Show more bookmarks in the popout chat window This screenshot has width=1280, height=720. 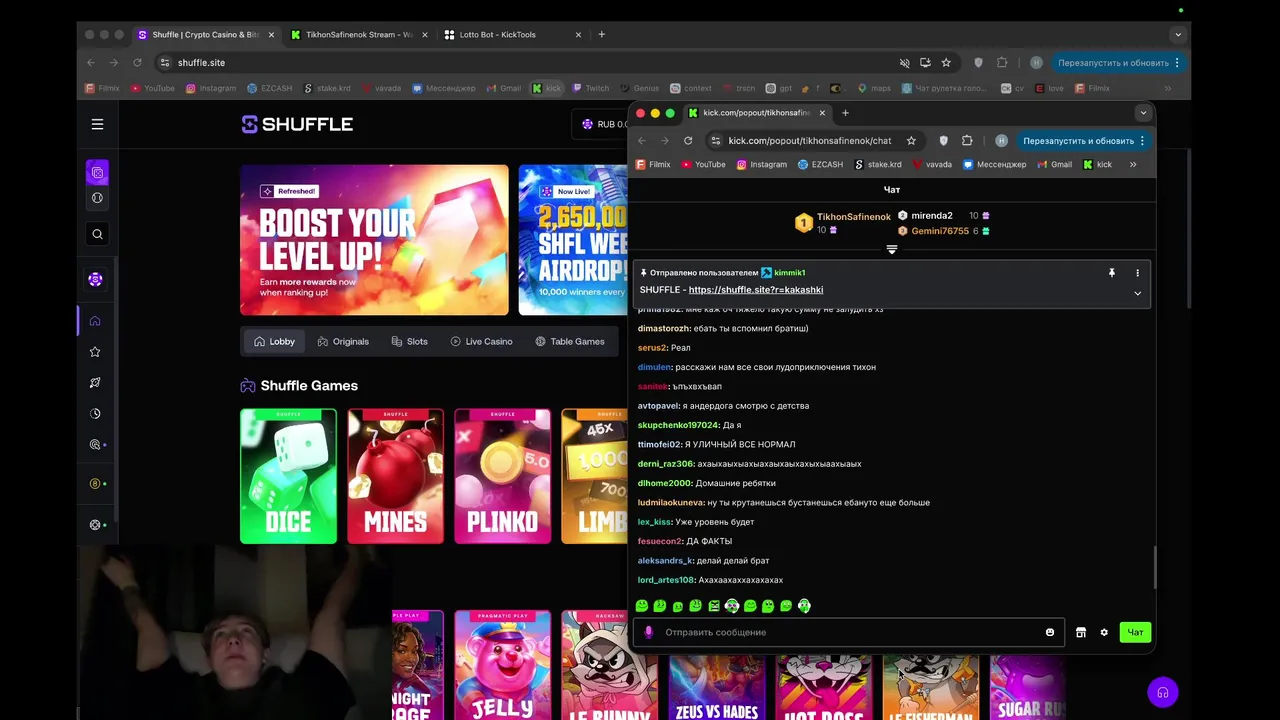coord(1133,164)
